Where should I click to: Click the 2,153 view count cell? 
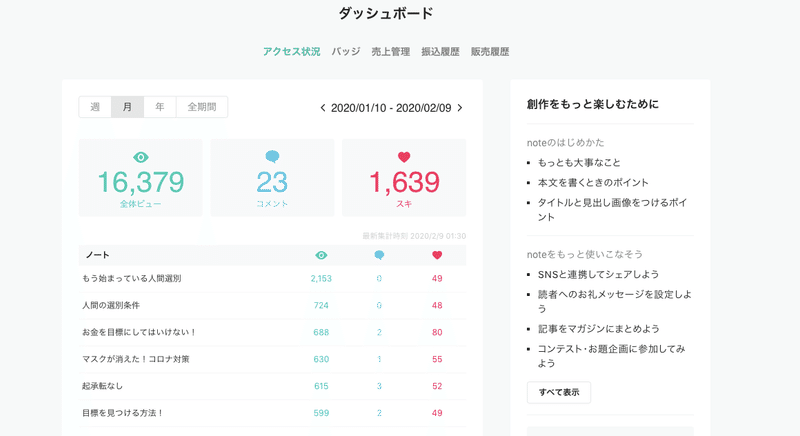321,278
